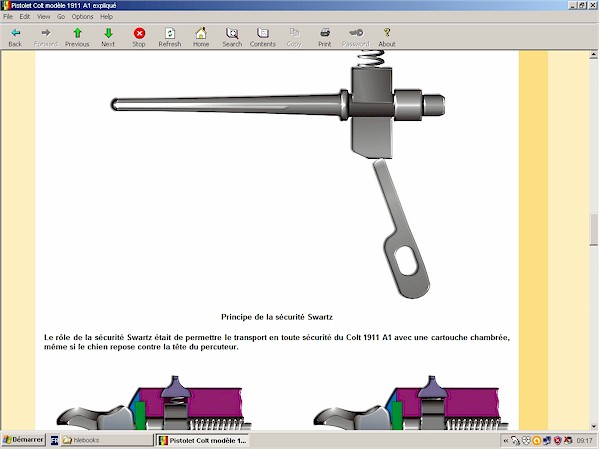Image resolution: width=600 pixels, height=450 pixels.
Task: Click the lower-right colored cutaway diagram
Action: [x=411, y=403]
